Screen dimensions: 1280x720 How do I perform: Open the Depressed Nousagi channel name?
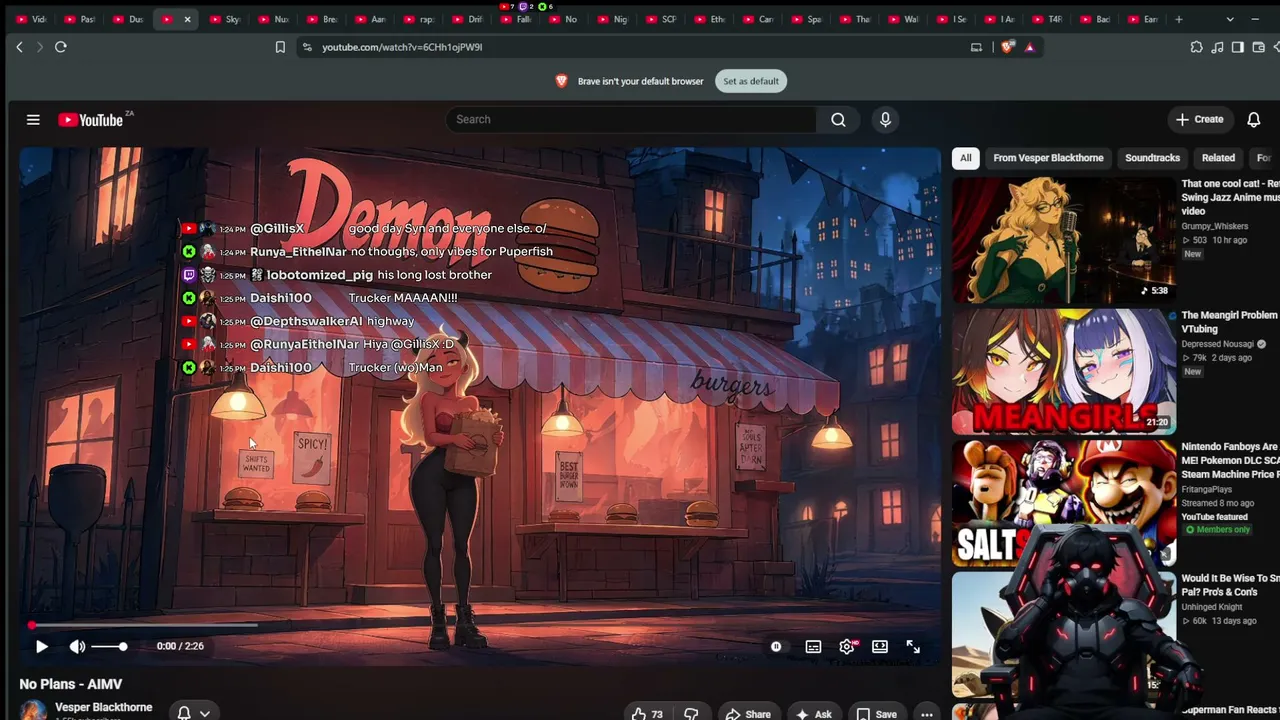(1218, 344)
